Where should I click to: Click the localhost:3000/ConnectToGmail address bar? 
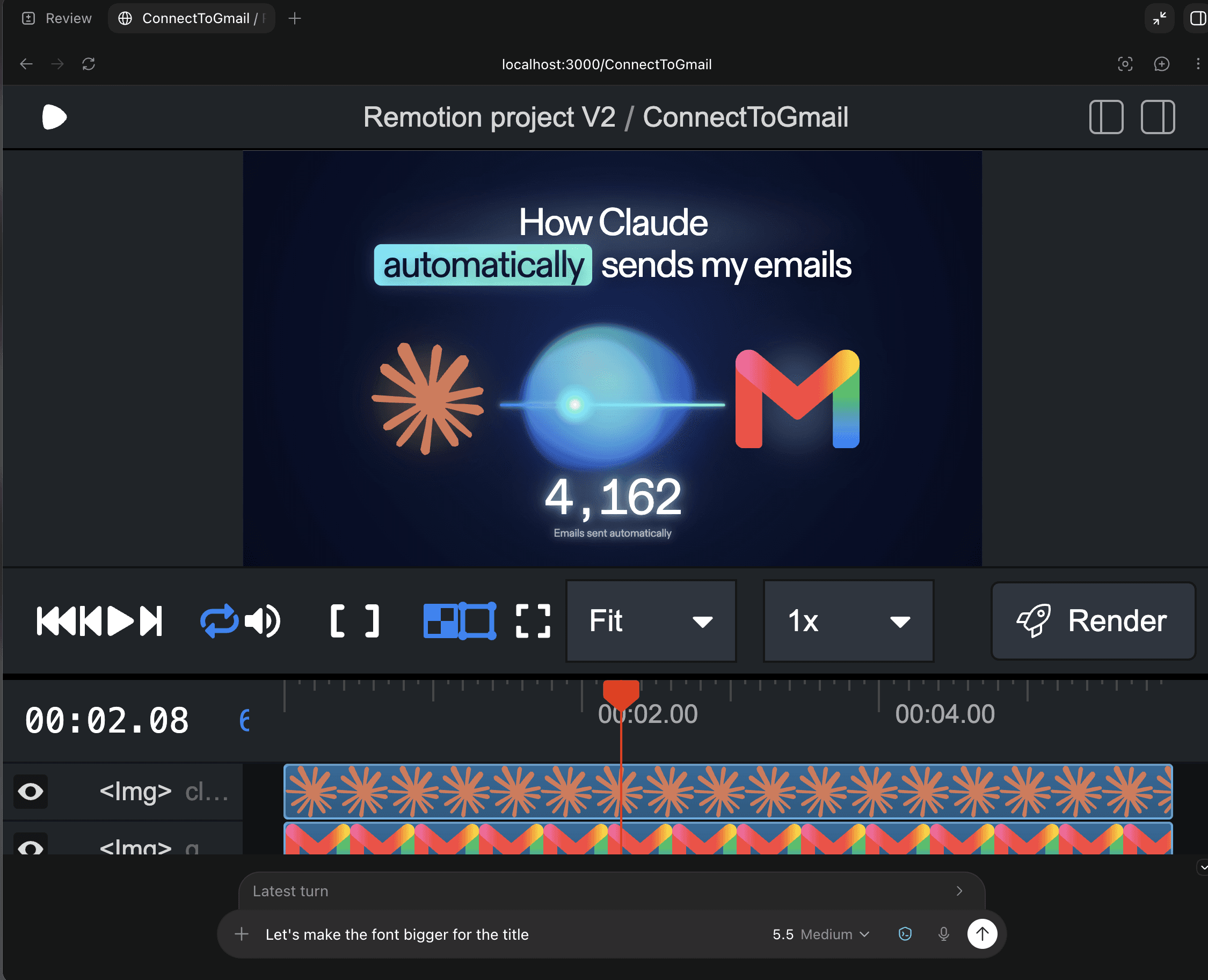[x=607, y=64]
